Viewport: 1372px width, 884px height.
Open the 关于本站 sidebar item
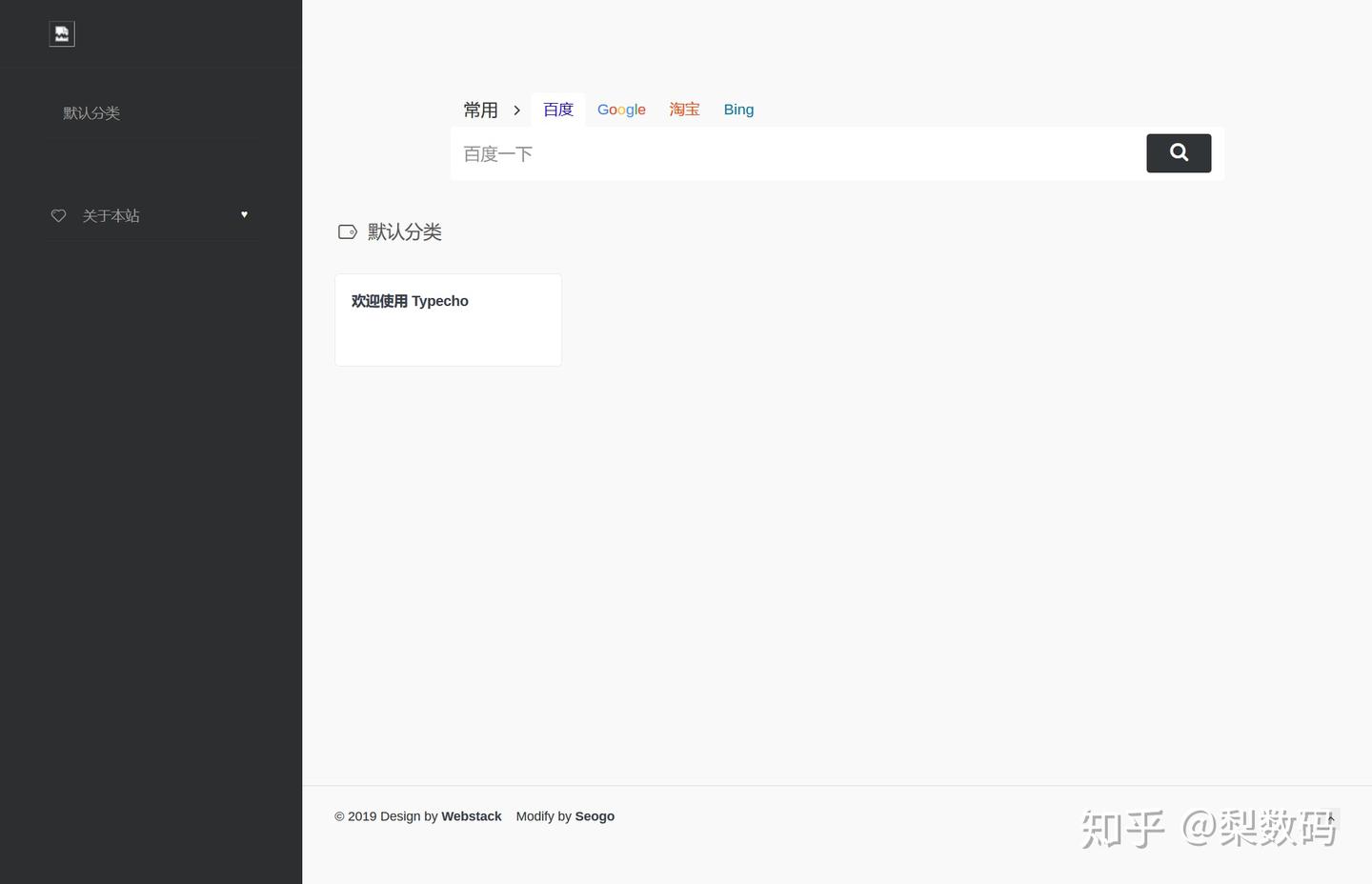(x=111, y=216)
